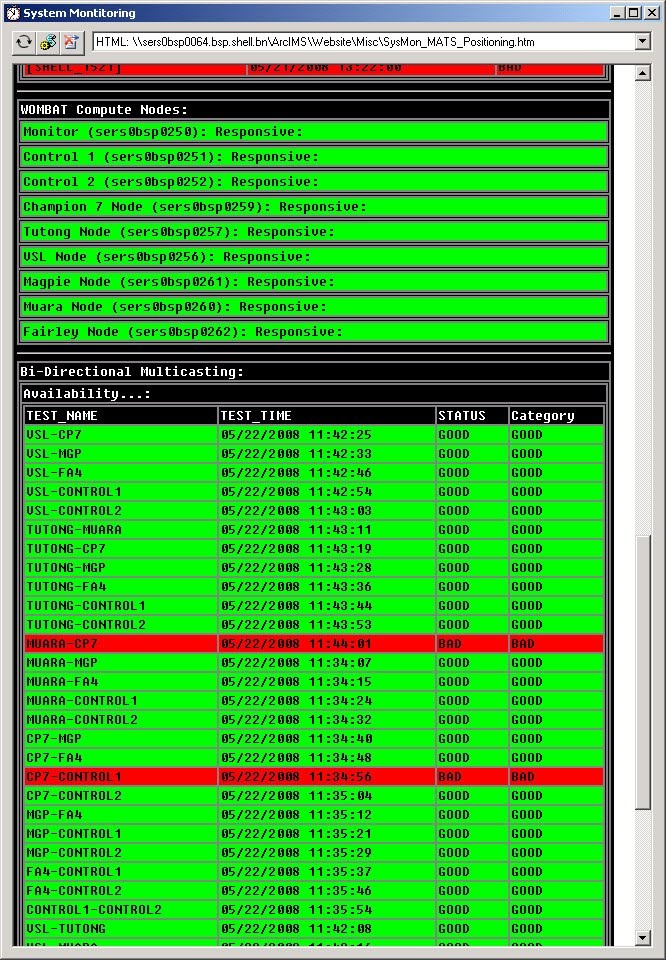Click the System Montitoring clock title icon
This screenshot has height=960, width=666.
click(x=13, y=13)
